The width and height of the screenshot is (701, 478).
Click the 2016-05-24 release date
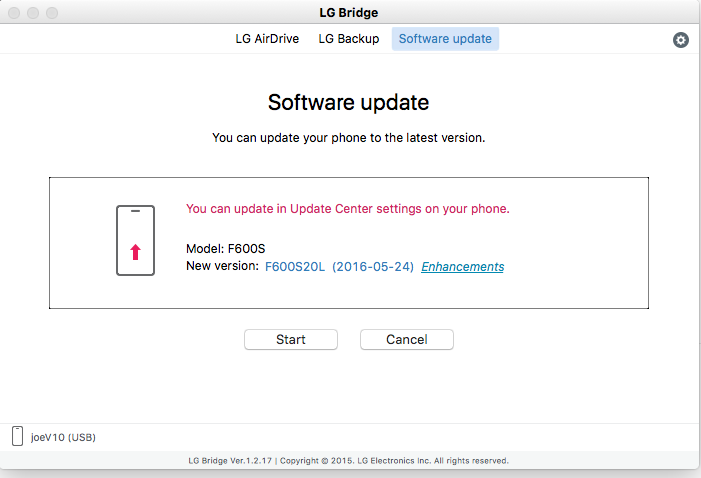373,267
